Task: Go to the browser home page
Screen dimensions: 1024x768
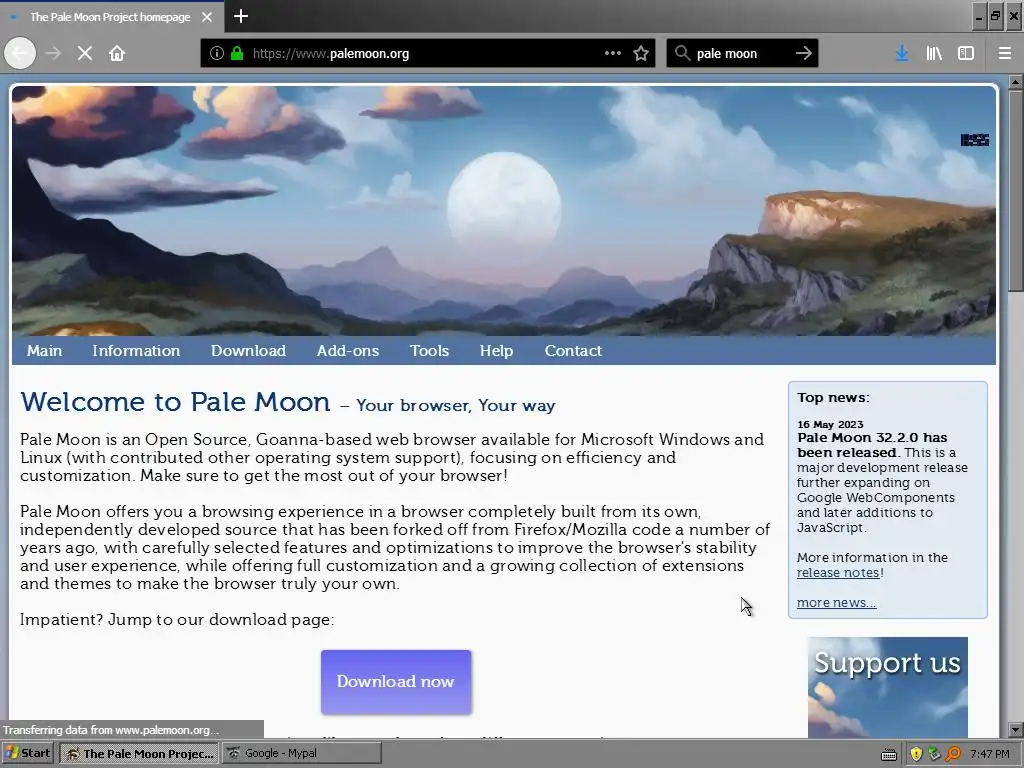Action: [117, 53]
